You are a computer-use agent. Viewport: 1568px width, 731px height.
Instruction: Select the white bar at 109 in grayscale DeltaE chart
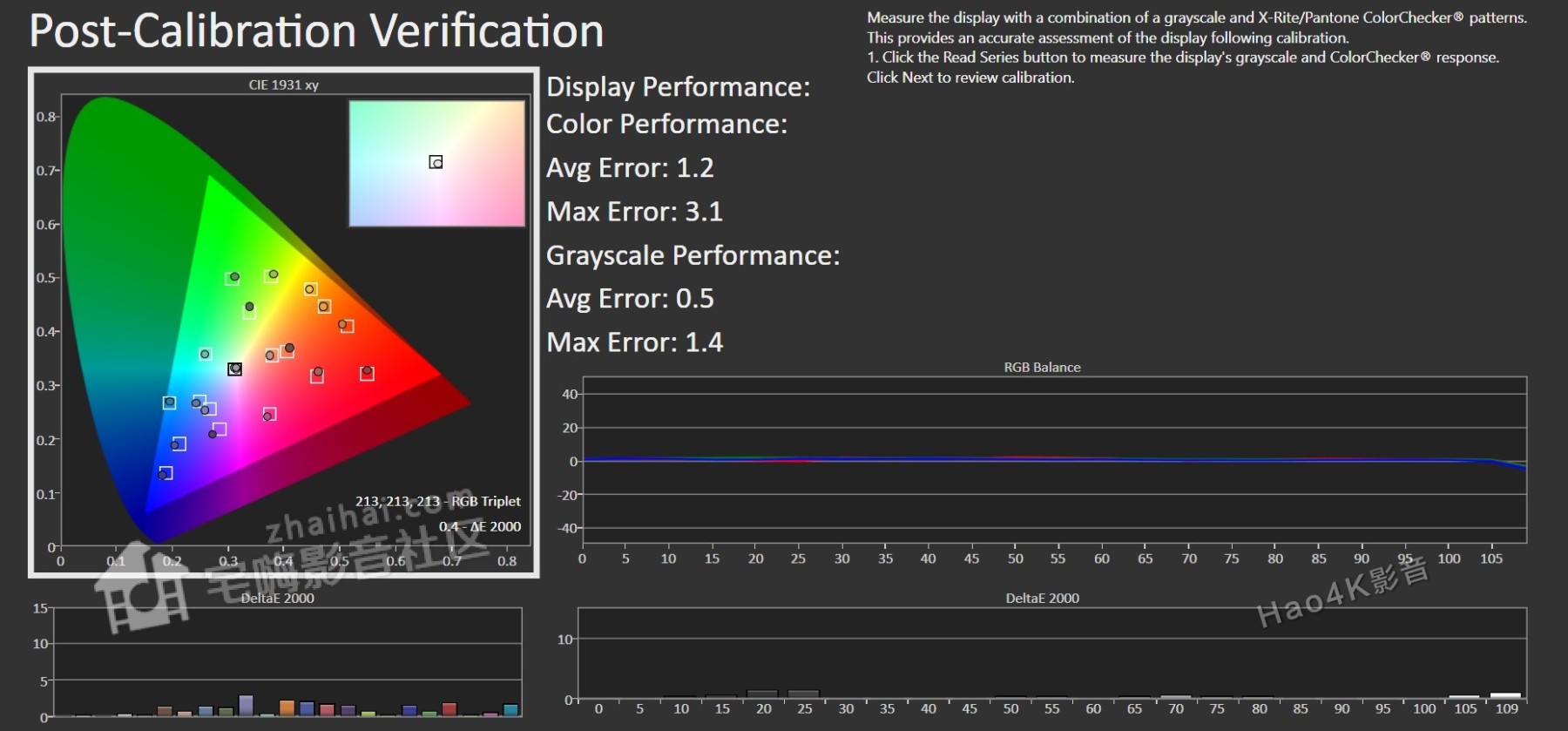[1505, 696]
